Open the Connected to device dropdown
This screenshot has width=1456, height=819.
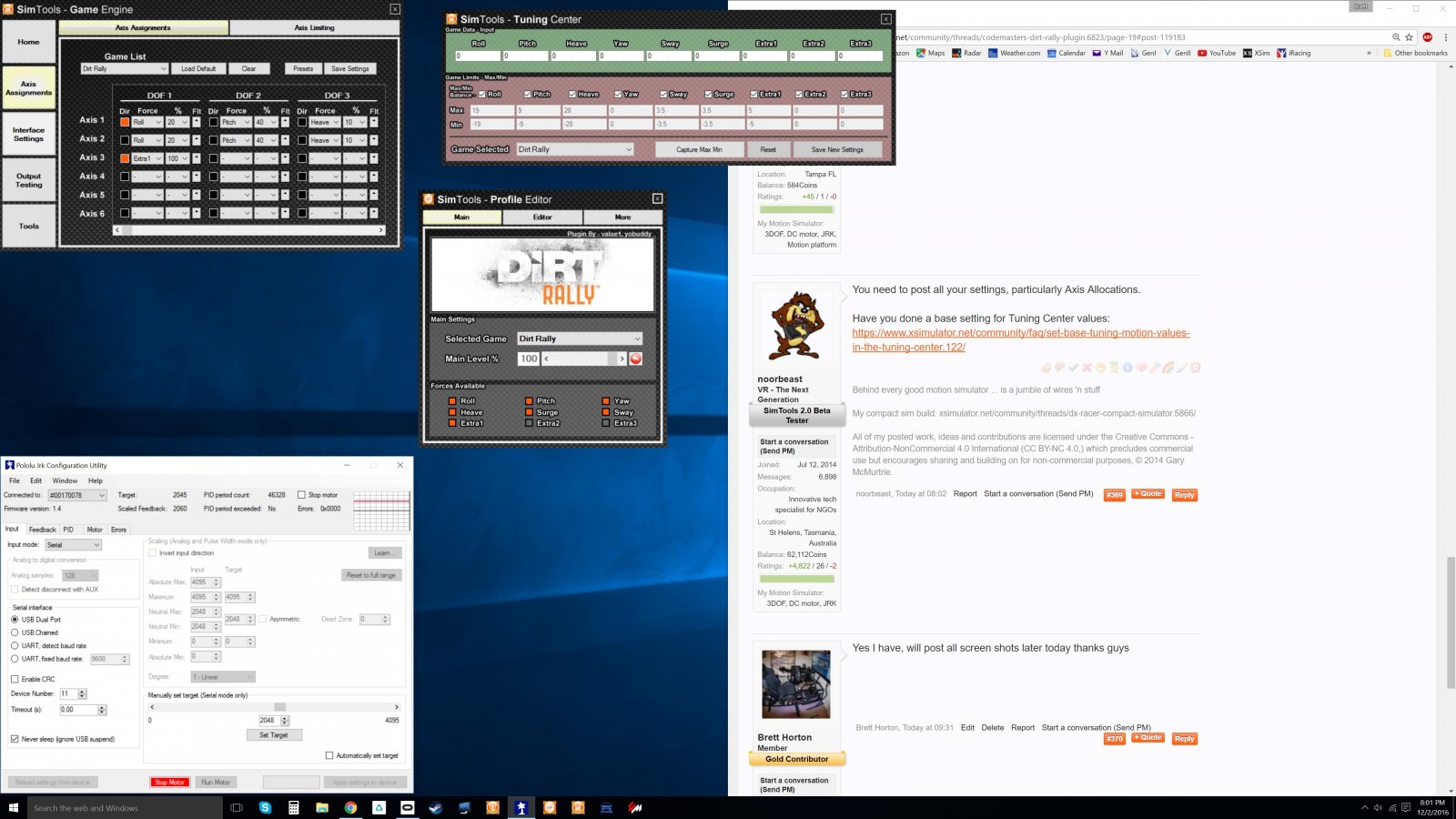(x=77, y=495)
